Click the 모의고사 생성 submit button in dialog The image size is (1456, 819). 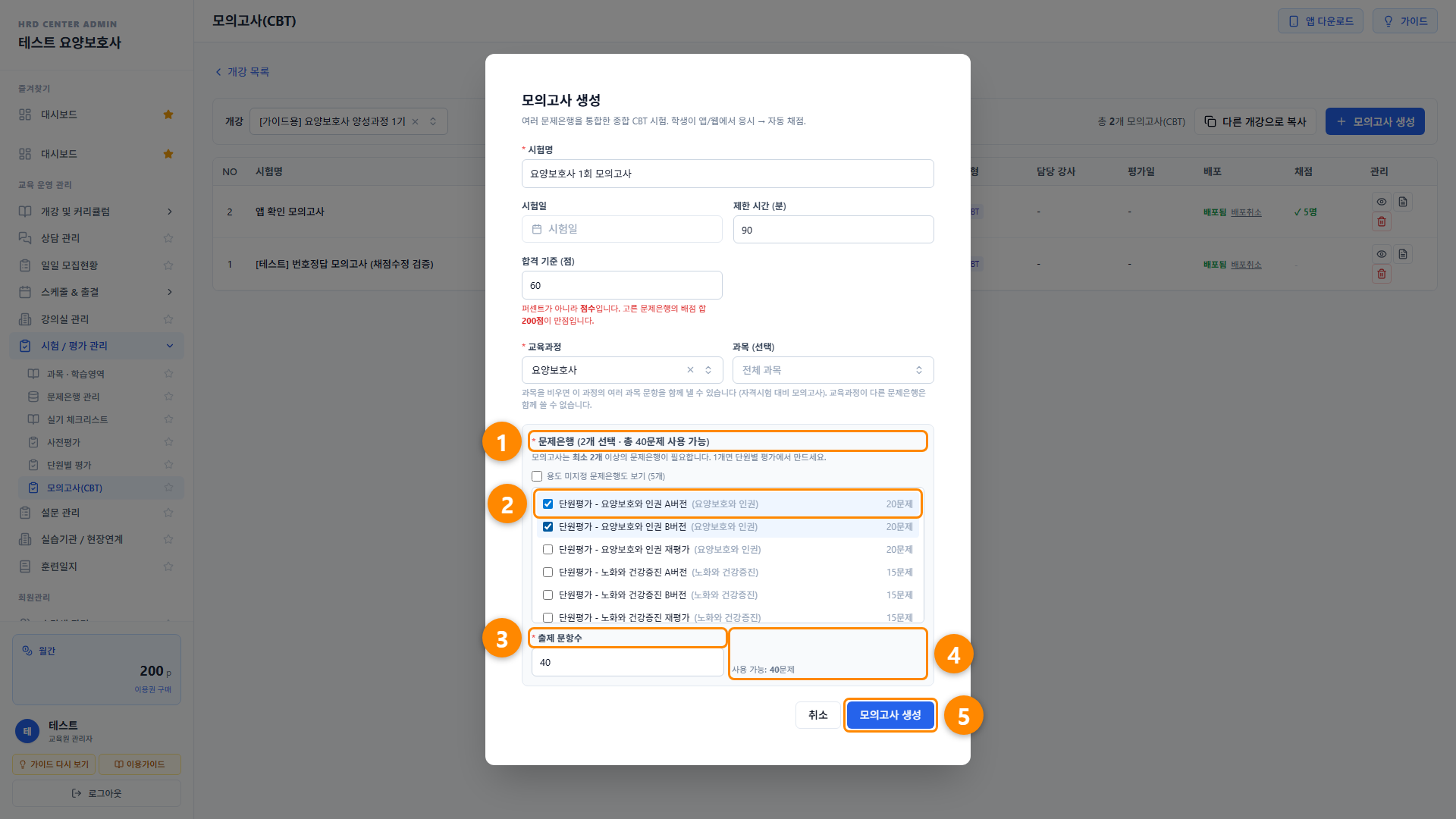[x=890, y=715]
